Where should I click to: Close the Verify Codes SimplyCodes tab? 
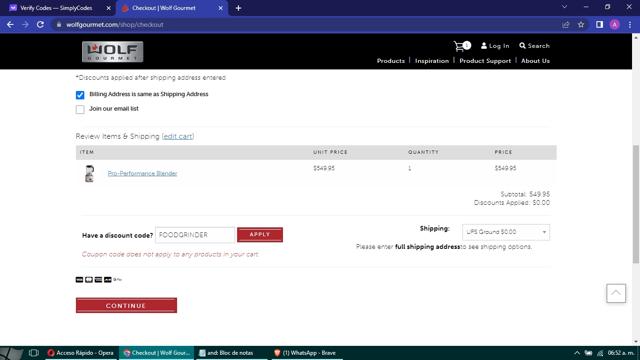click(x=109, y=8)
